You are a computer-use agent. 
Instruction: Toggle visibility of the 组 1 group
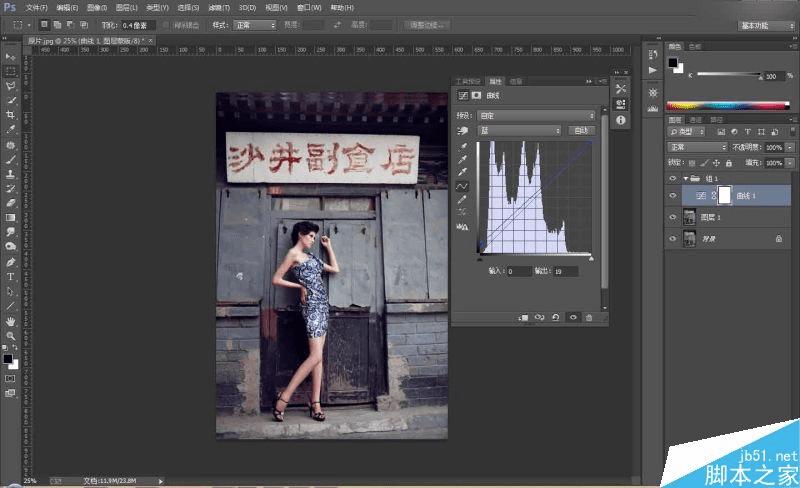pyautogui.click(x=673, y=180)
